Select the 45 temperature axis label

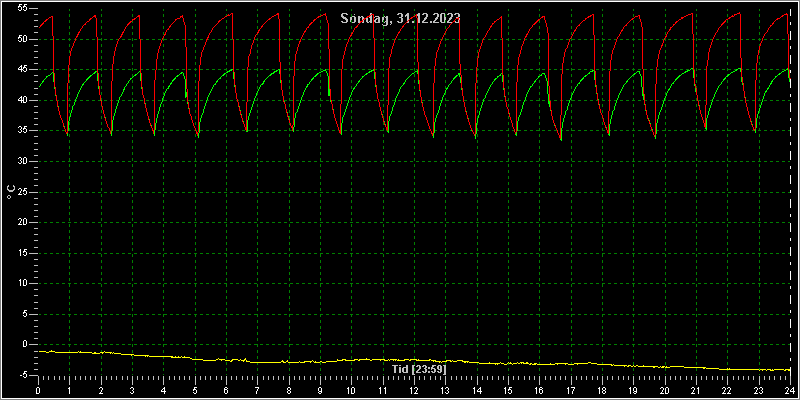click(x=24, y=69)
